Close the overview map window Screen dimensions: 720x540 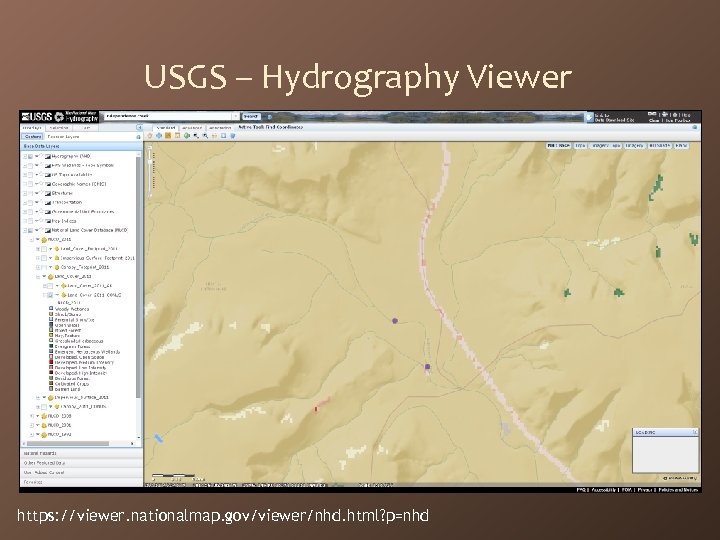coord(695,432)
